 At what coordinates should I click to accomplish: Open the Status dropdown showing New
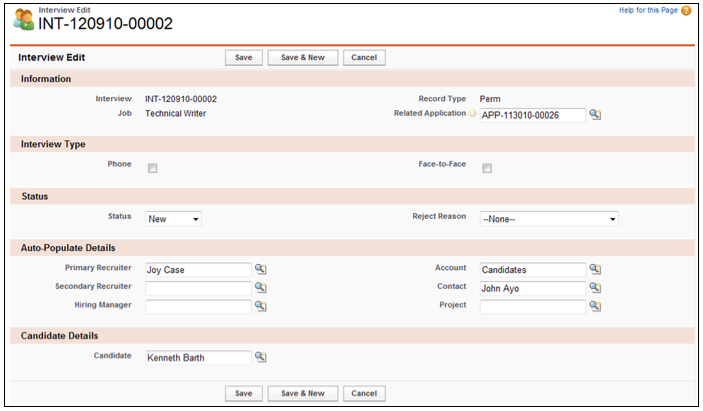pos(173,219)
